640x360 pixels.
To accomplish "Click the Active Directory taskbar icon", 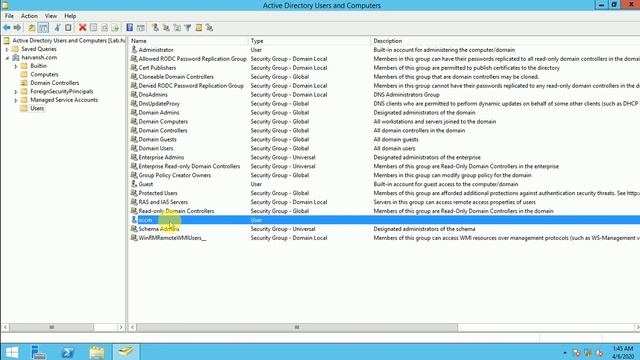I will pos(125,351).
